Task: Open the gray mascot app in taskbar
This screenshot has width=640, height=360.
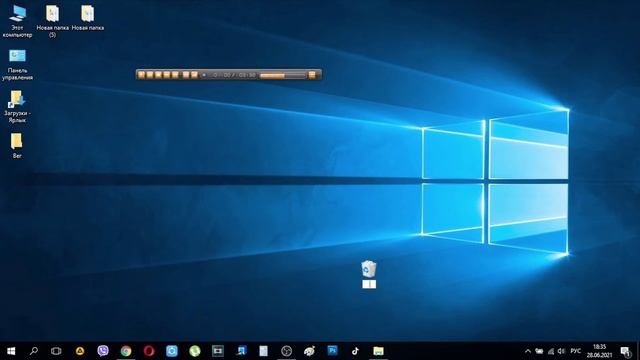Action: click(309, 351)
